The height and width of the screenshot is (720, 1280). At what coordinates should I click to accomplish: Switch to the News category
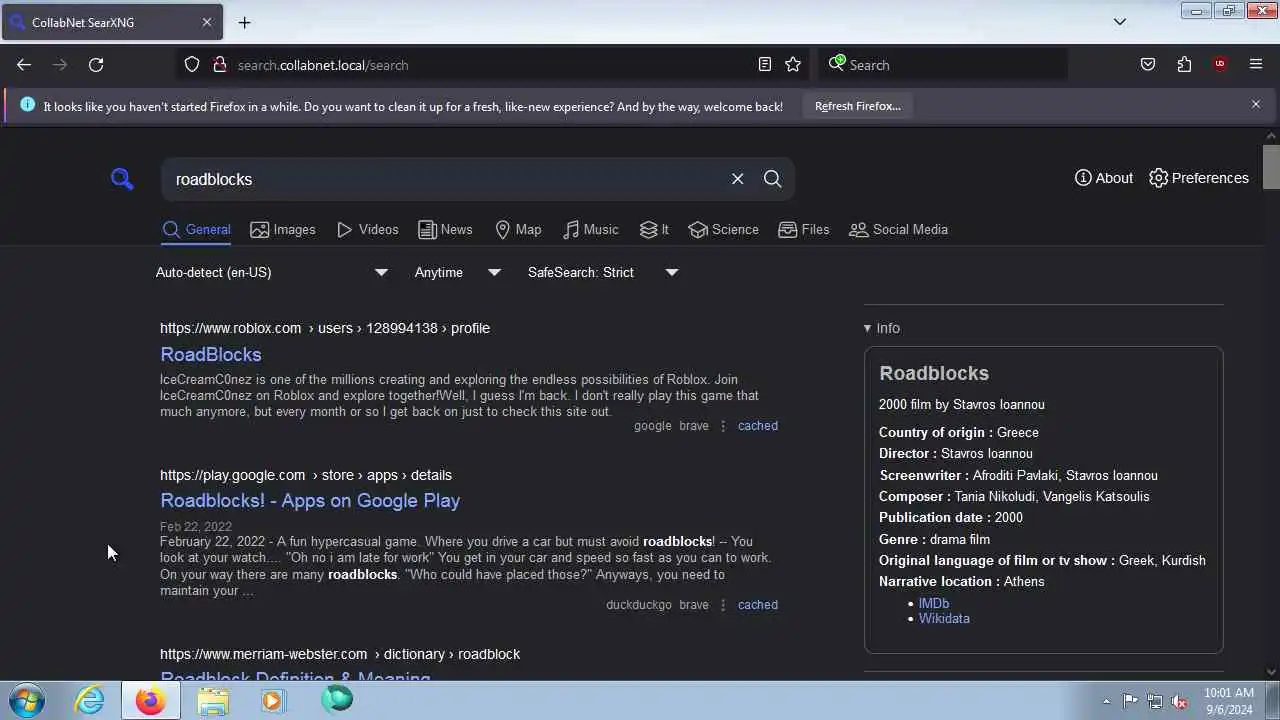click(446, 229)
